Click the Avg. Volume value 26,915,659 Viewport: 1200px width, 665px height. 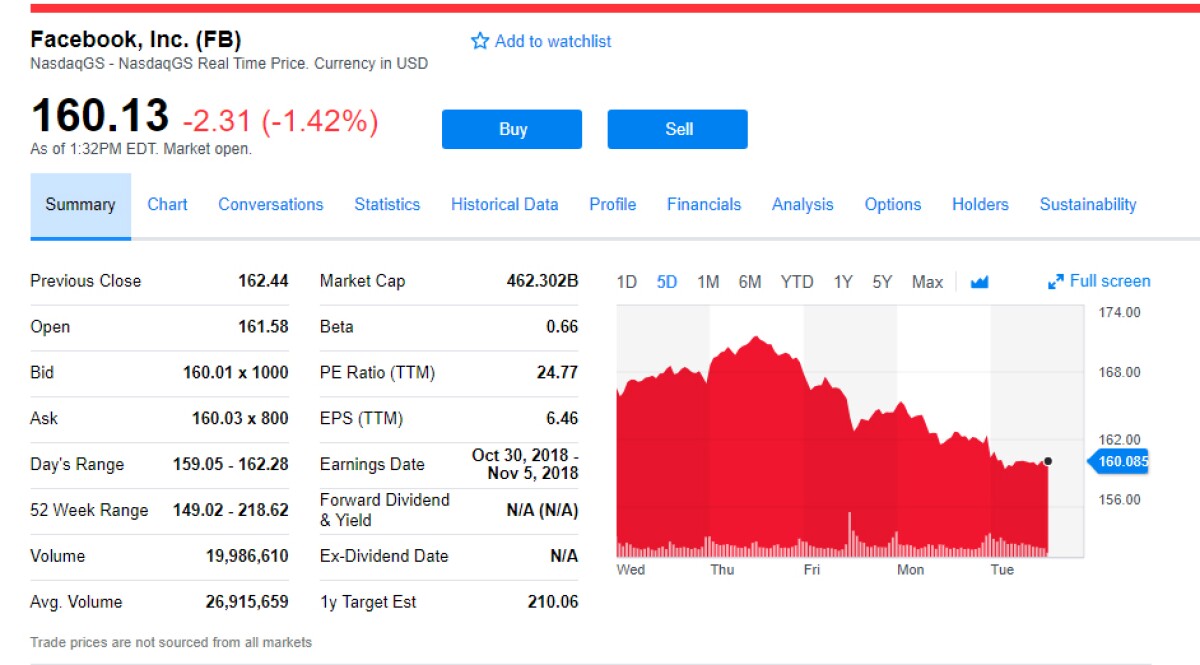(x=247, y=602)
